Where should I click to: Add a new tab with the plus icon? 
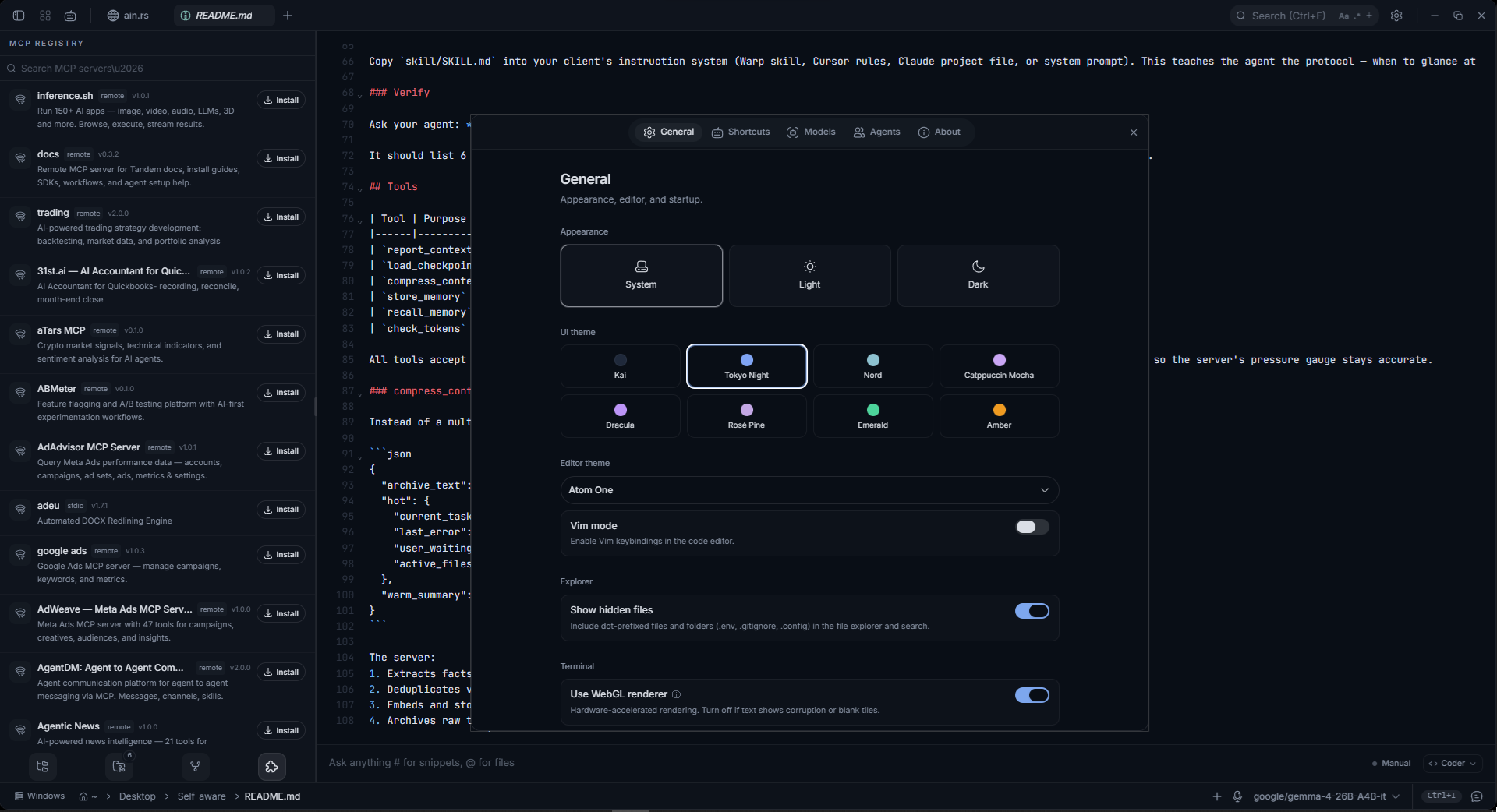(x=288, y=16)
